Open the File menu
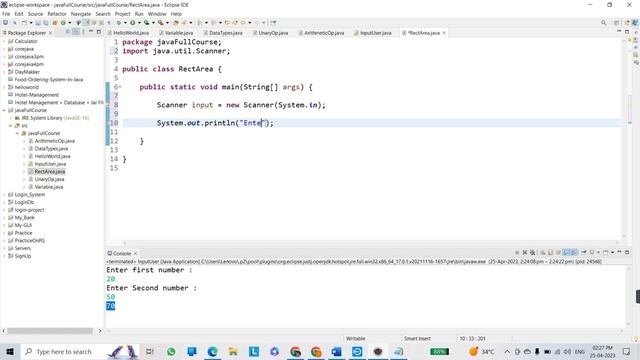Screen dimensions: 640x360 [6, 14]
